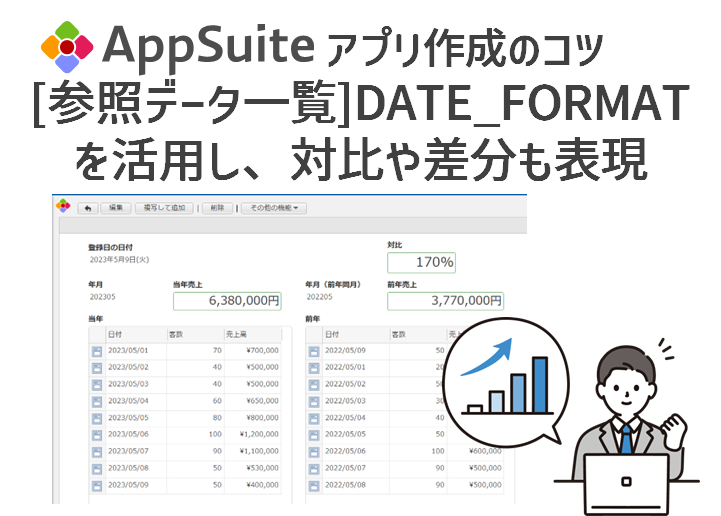Click the 前年売上 3,770,000円 field
Image resolution: width=721 pixels, height=516 pixels.
point(445,301)
